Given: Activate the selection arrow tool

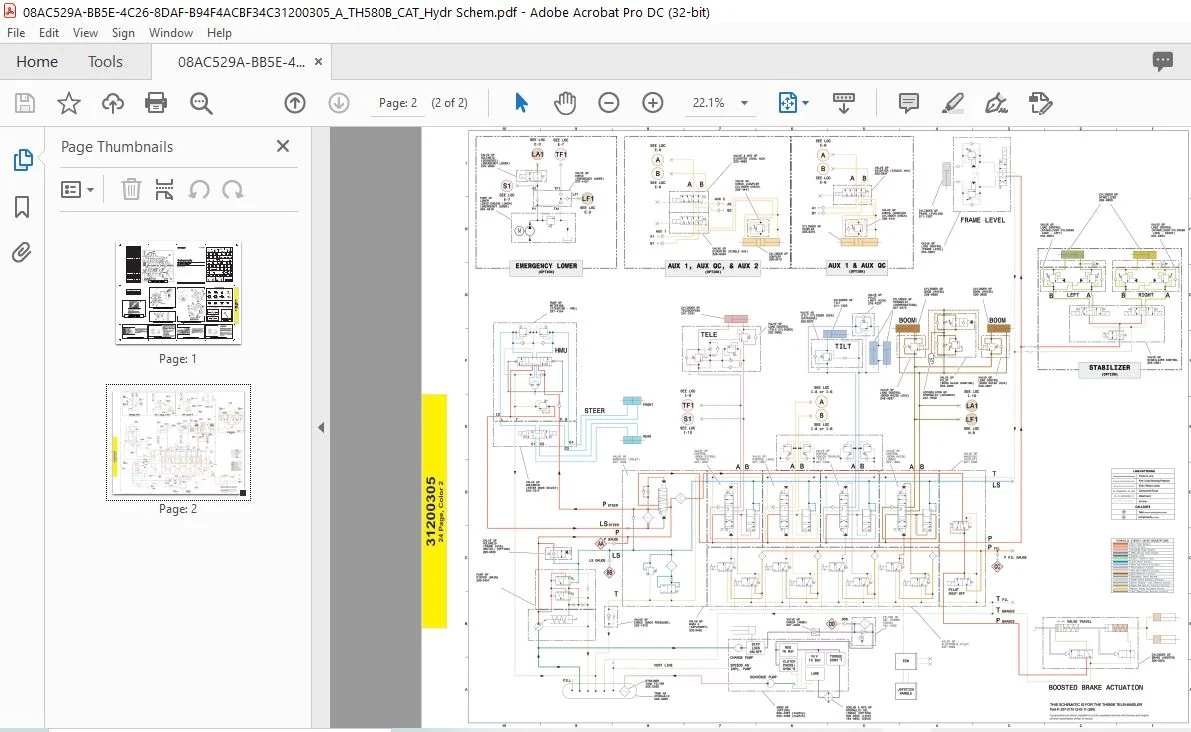Looking at the screenshot, I should click(521, 103).
